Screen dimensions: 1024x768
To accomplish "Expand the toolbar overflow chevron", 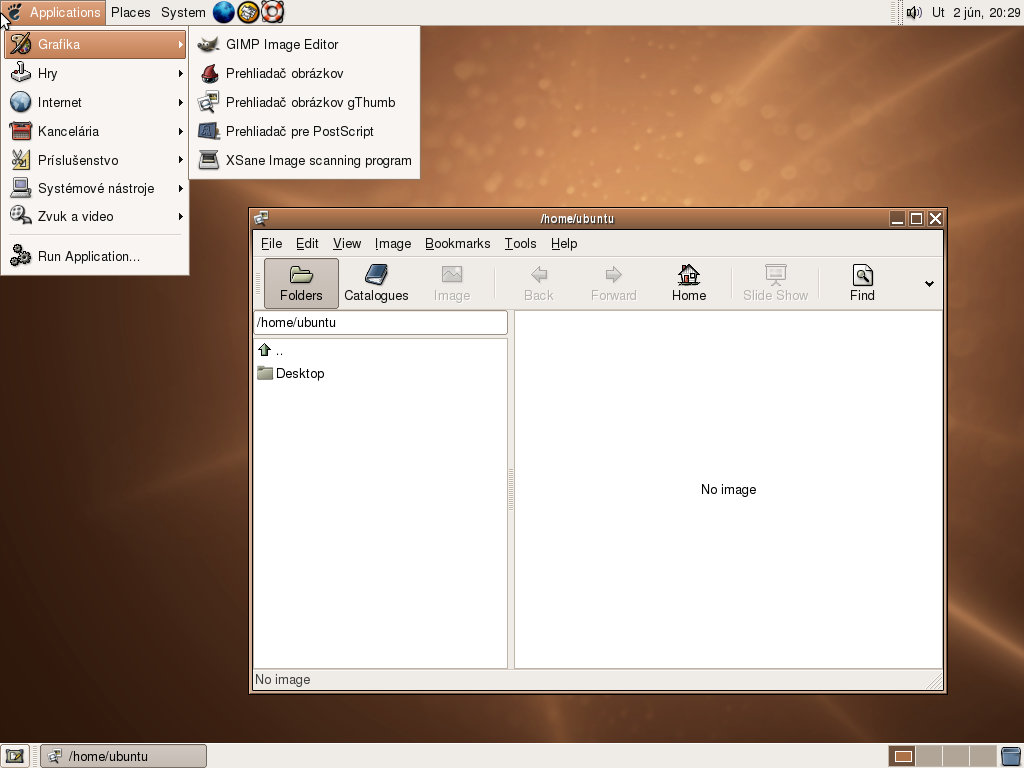I will tap(929, 283).
